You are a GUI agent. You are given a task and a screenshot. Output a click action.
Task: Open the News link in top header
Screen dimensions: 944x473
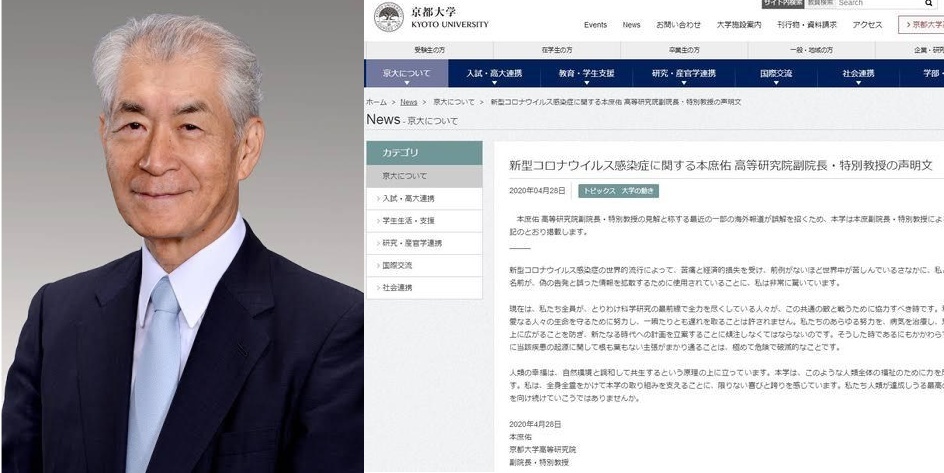632,25
